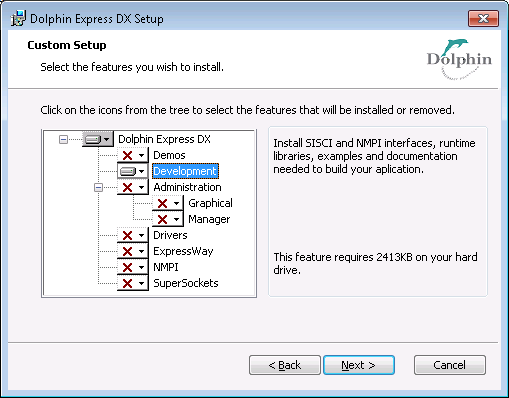
Task: Open the Demos feature state dropdown
Action: 133,155
